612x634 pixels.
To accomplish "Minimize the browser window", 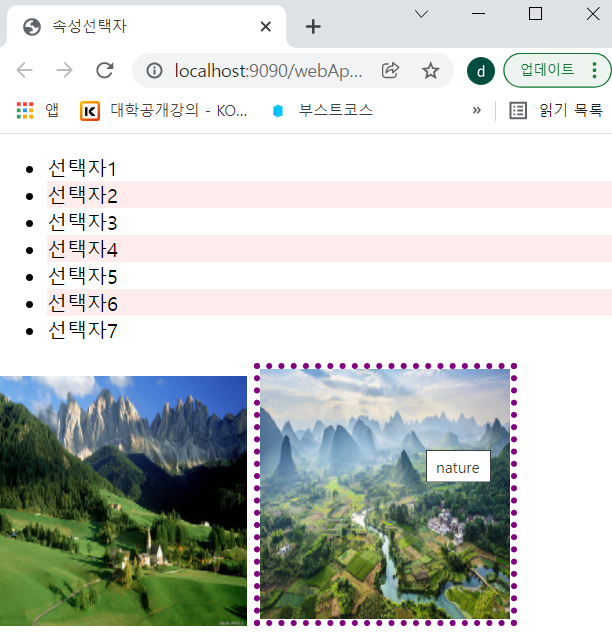I will [x=478, y=14].
